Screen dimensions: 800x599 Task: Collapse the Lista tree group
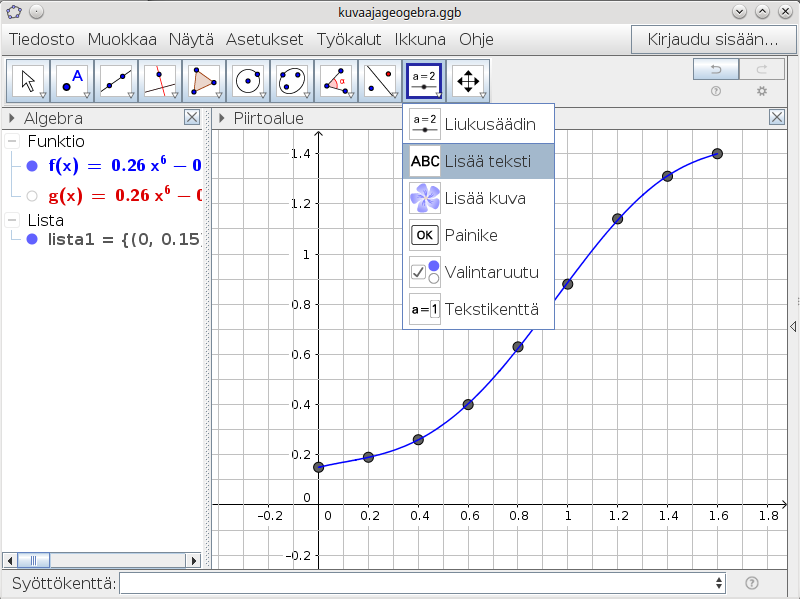click(x=13, y=219)
